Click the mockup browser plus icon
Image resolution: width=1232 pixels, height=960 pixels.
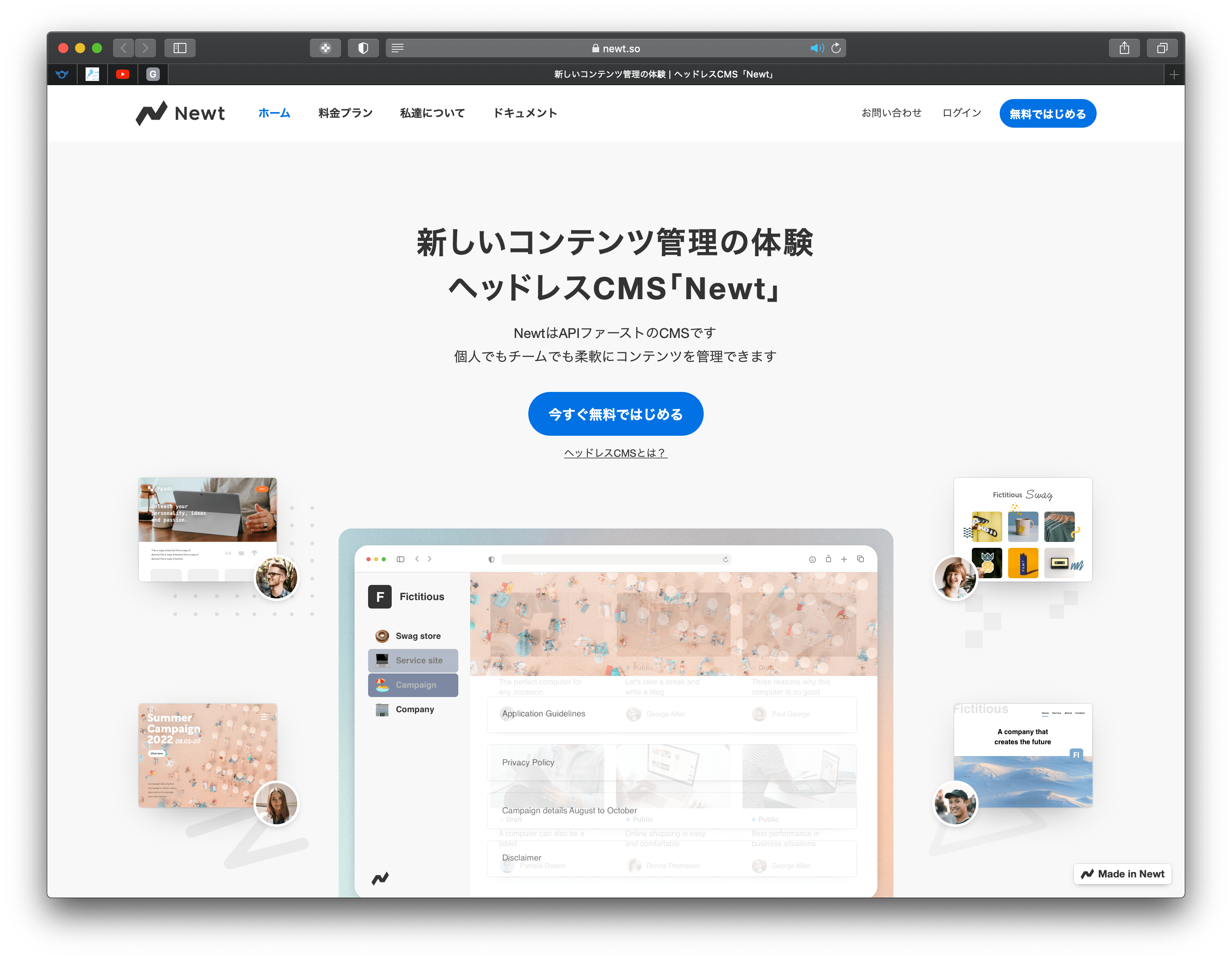[844, 559]
